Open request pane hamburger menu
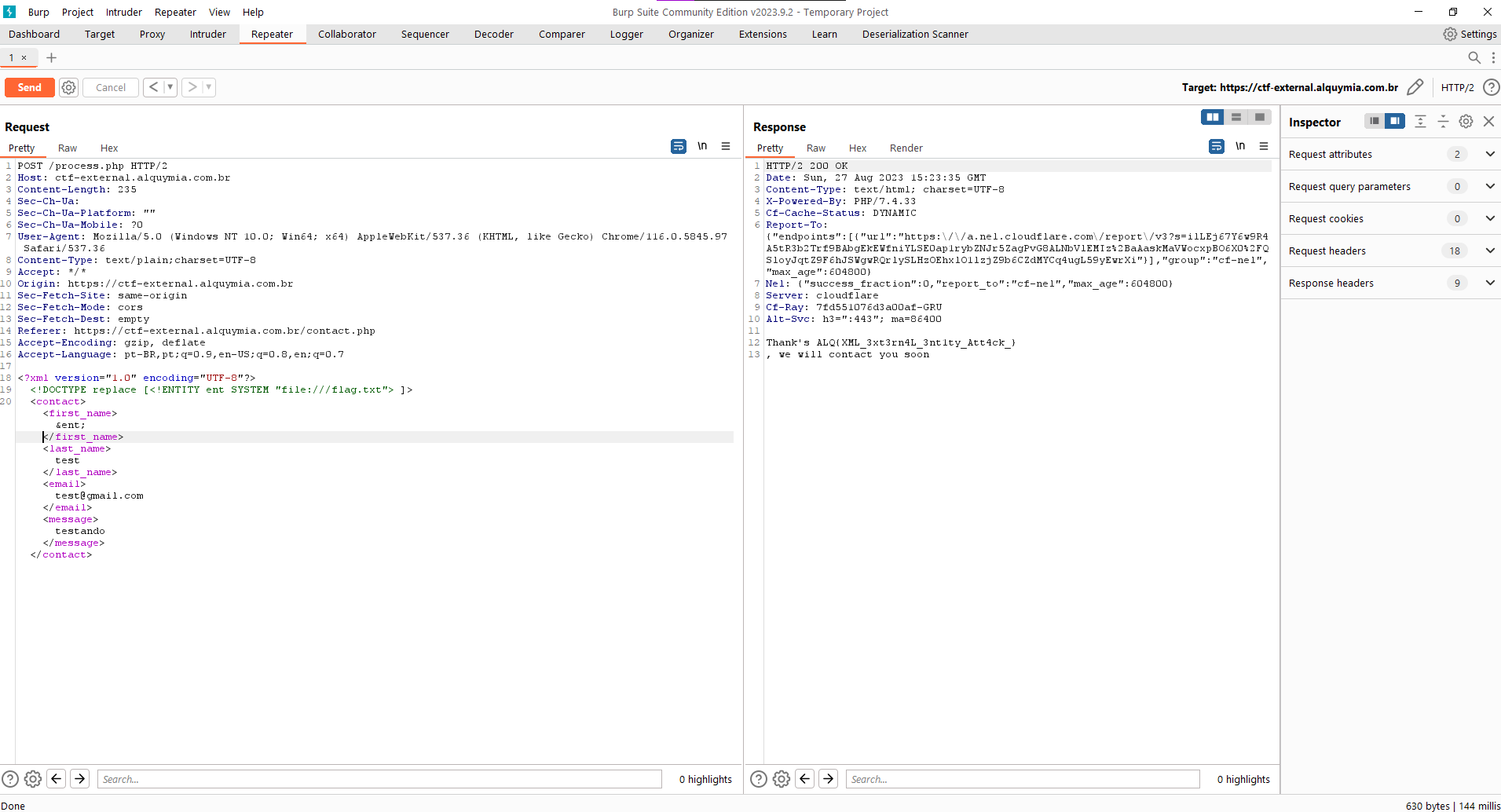Image resolution: width=1501 pixels, height=812 pixels. [726, 146]
